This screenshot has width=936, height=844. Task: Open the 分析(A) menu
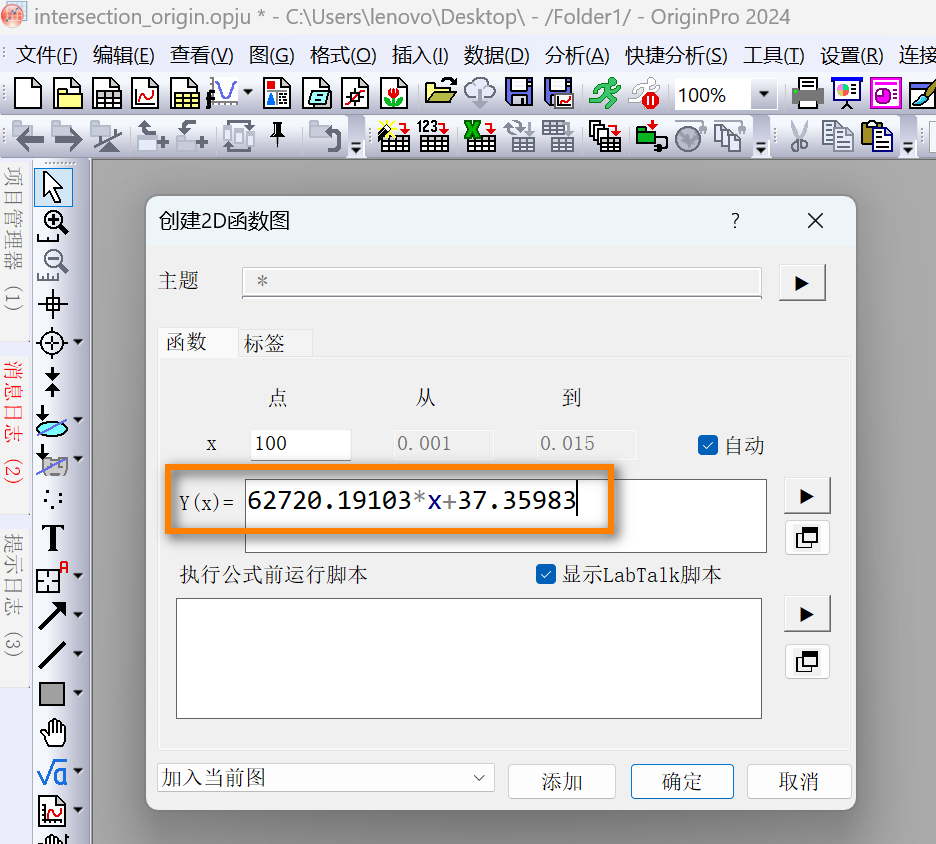click(577, 56)
